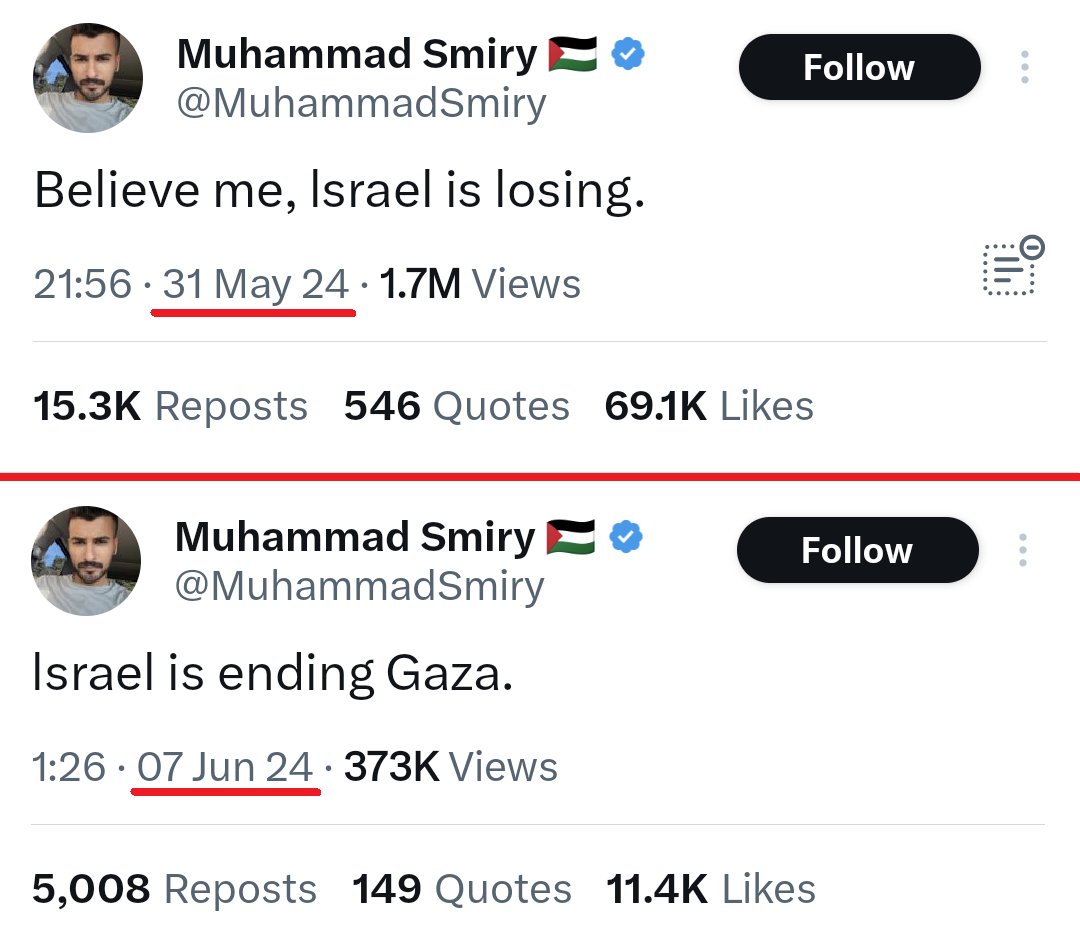The height and width of the screenshot is (952, 1080).
Task: Open the @MuhammadSmiry handle on first tweet
Action: pos(362,104)
